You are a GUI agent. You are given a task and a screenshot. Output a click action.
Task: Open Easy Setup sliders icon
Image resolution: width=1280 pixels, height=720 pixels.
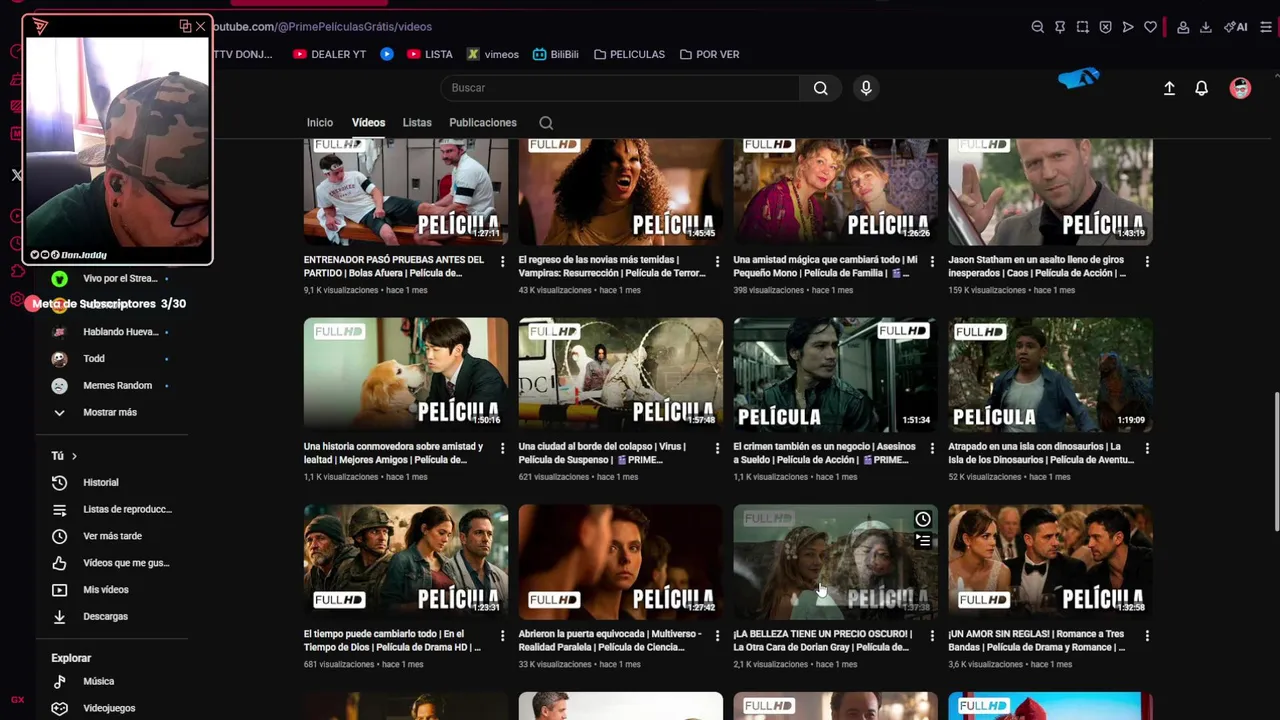click(x=1267, y=27)
